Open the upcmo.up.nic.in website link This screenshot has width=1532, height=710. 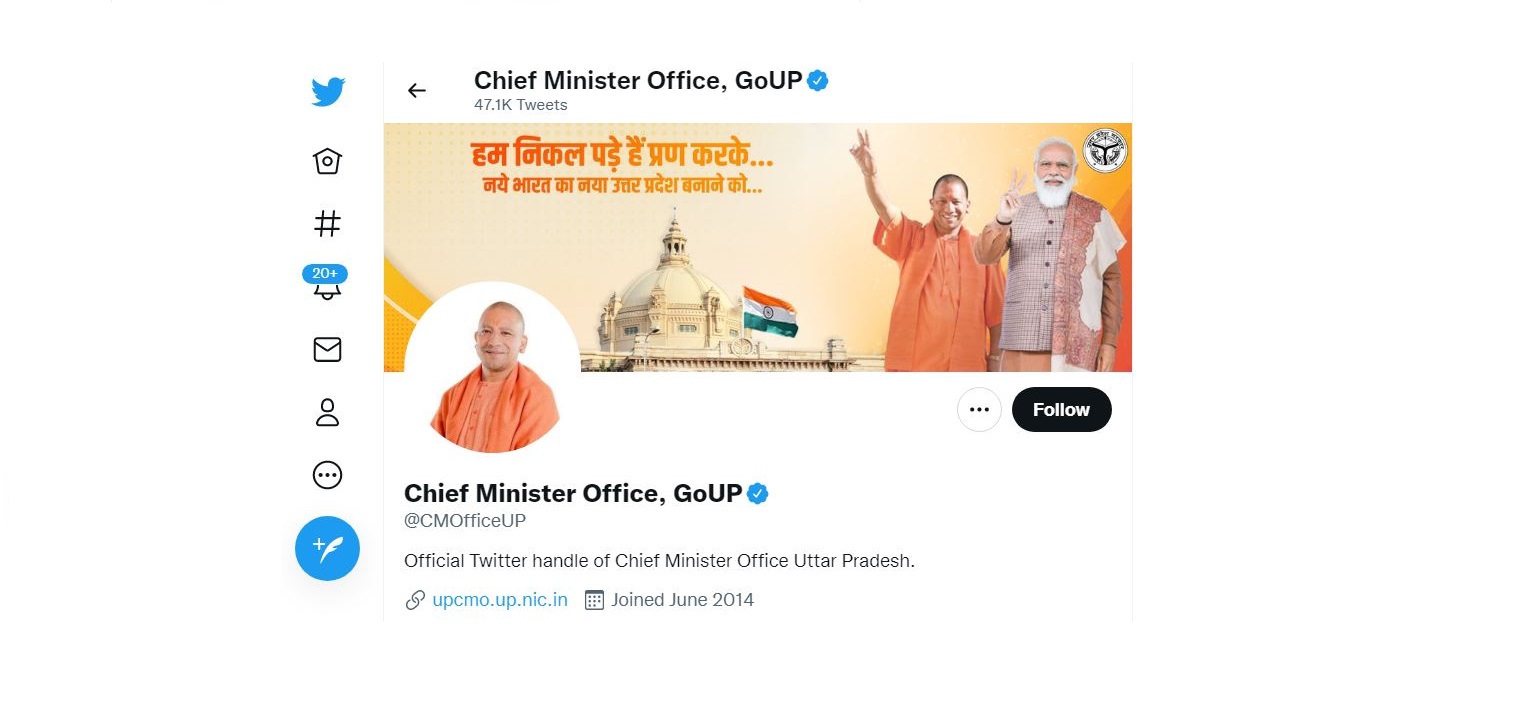coord(500,600)
